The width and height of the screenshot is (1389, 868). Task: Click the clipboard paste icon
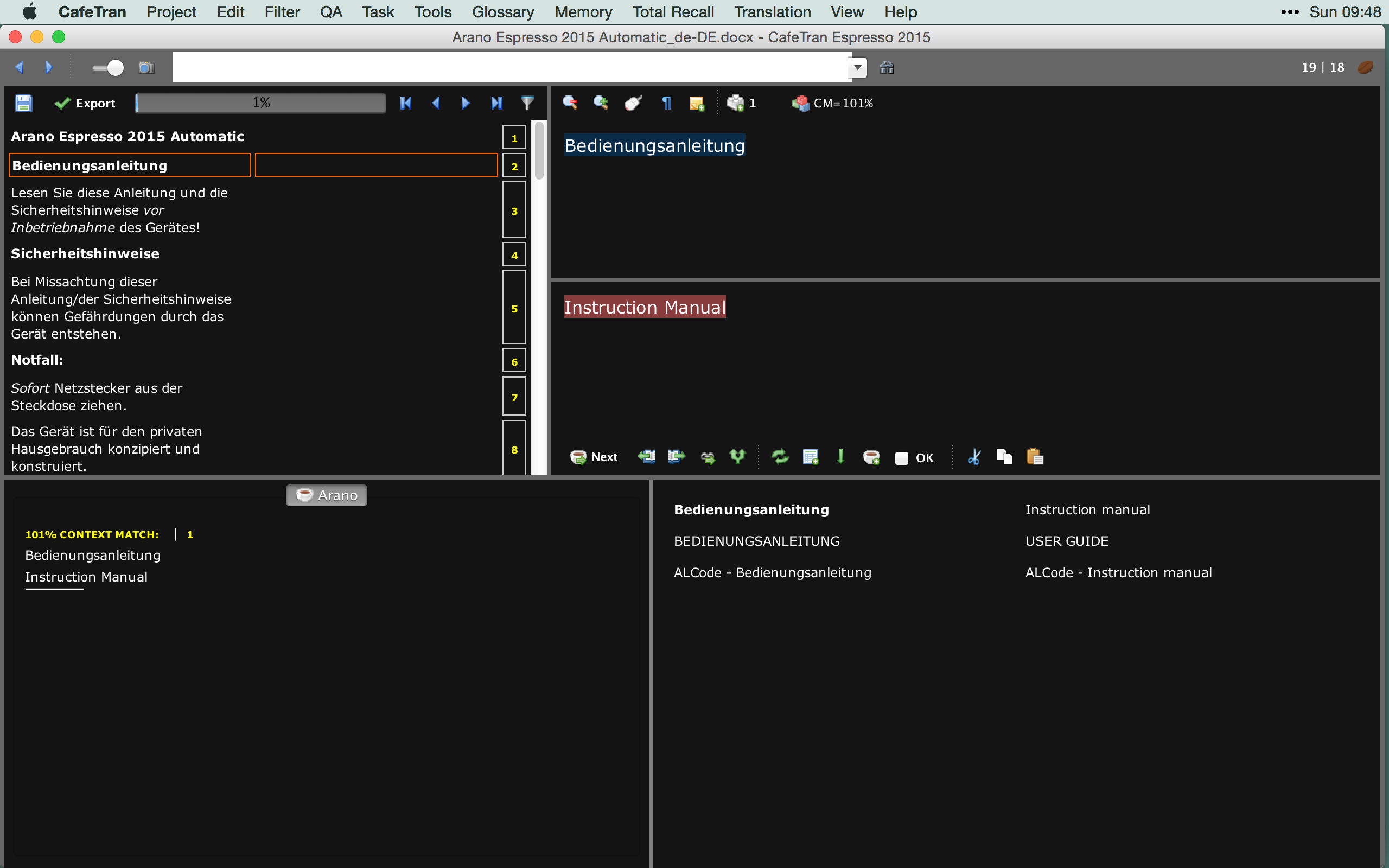pyautogui.click(x=1034, y=457)
